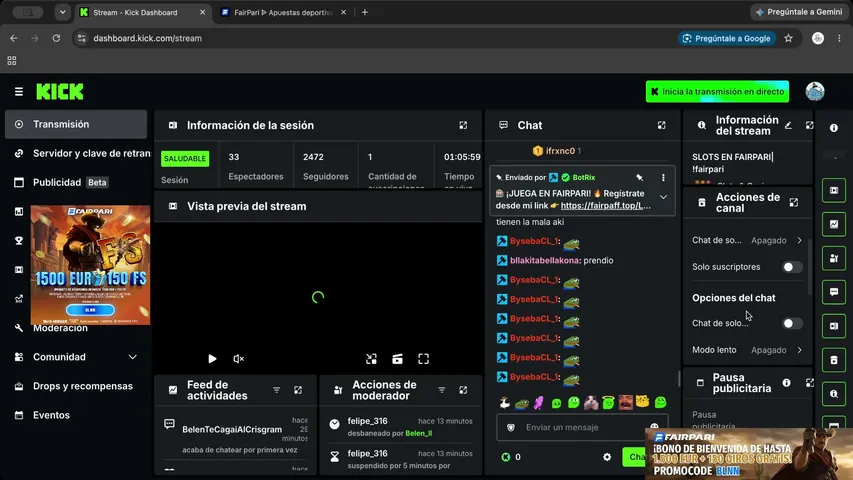Viewport: 853px width, 480px height.
Task: Select Transmisión in the sidebar
Action: click(76, 124)
